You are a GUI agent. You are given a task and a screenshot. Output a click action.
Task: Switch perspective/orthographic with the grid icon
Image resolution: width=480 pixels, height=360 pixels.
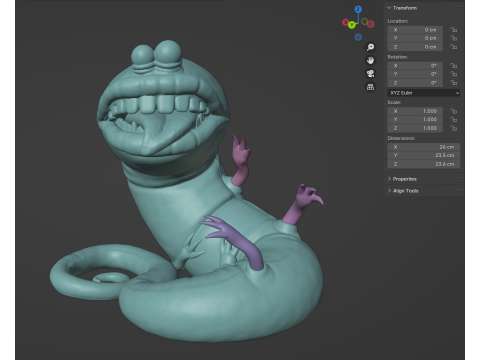[x=370, y=87]
